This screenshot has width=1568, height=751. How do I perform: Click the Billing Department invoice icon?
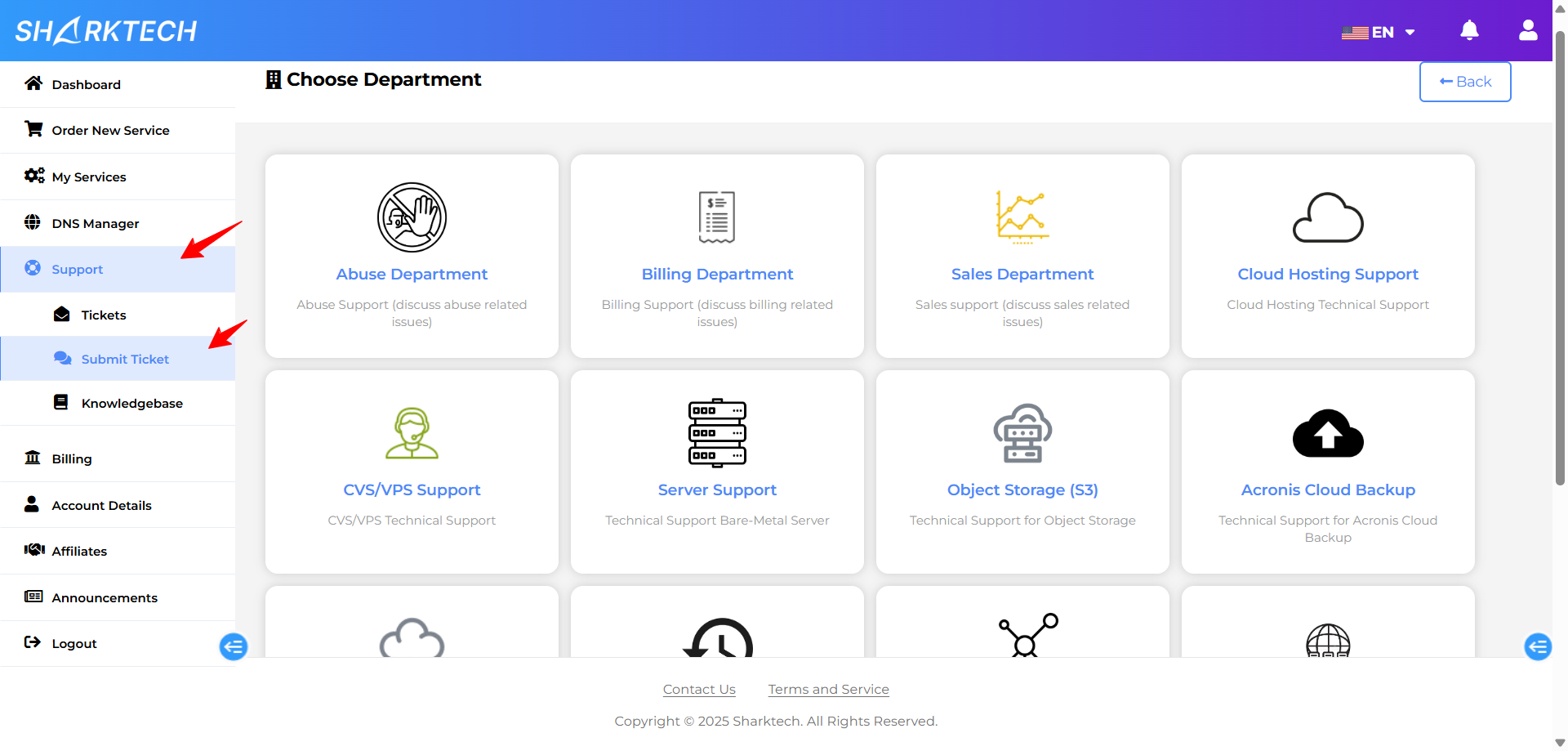pos(717,217)
